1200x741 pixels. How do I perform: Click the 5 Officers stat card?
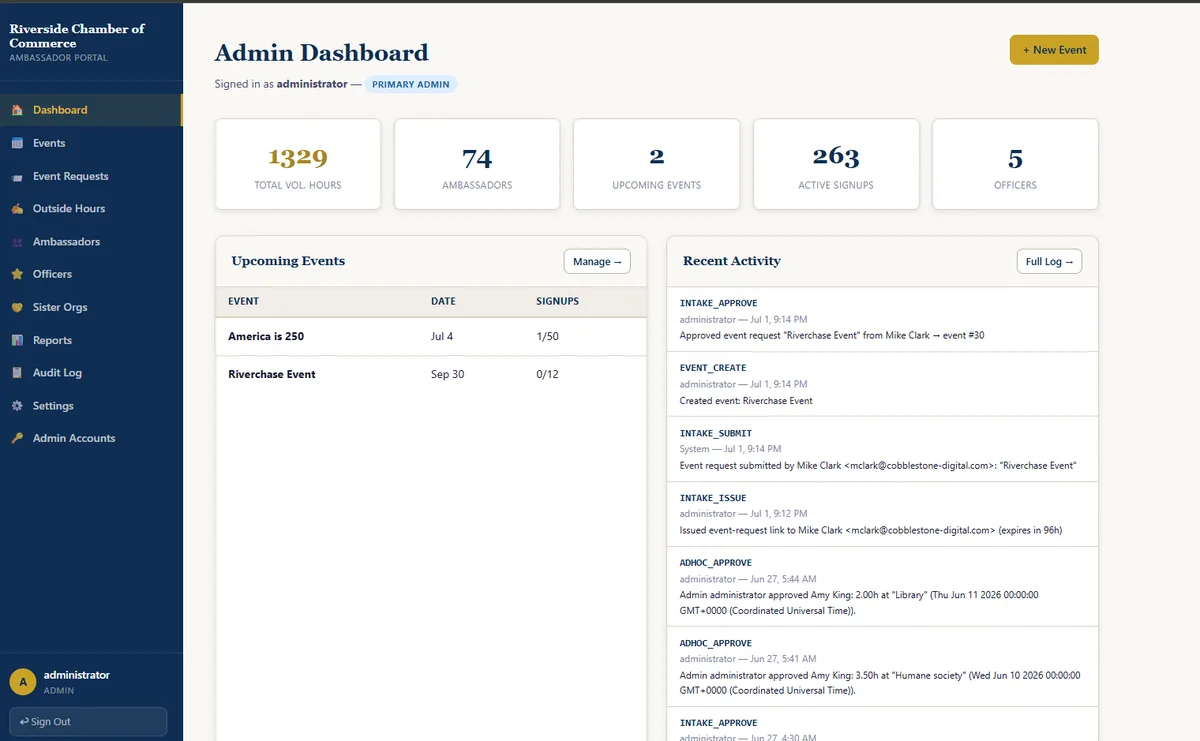tap(1015, 164)
